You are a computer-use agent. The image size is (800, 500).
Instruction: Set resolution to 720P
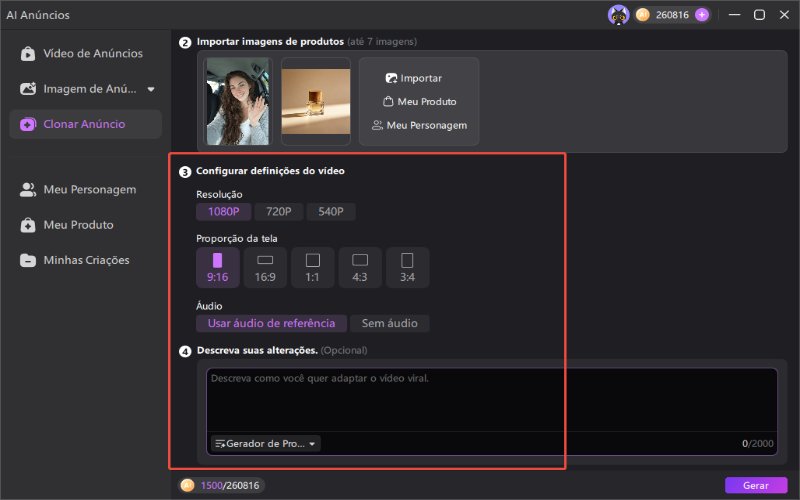(x=279, y=212)
